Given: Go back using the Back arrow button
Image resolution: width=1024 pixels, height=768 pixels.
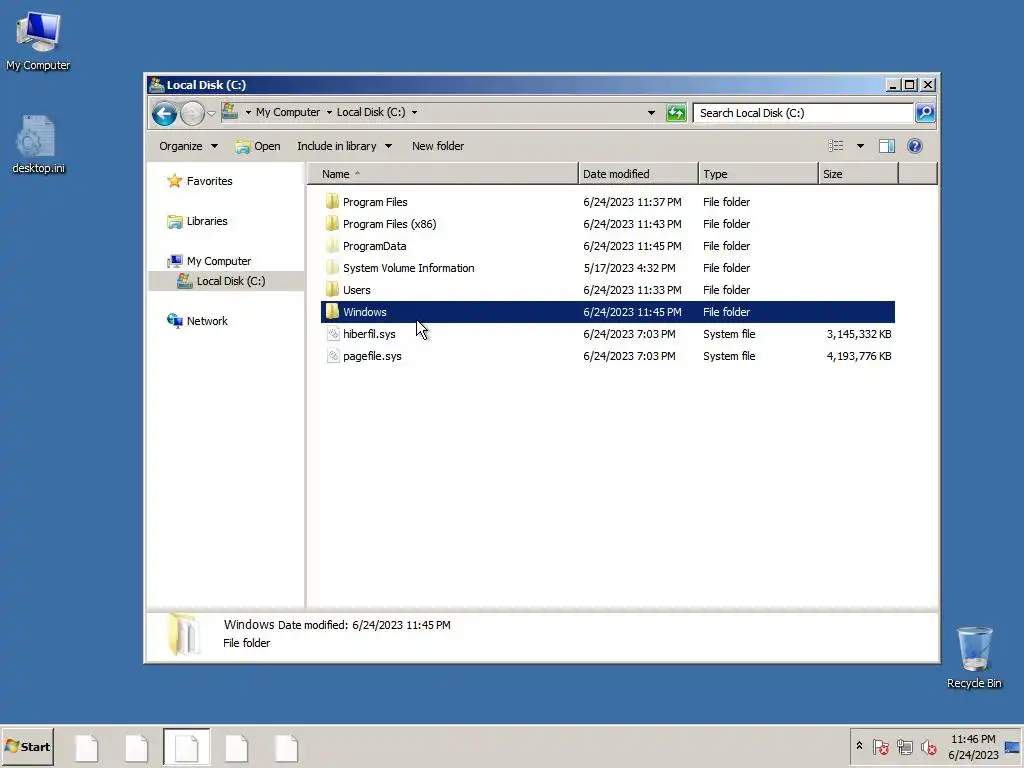Looking at the screenshot, I should (164, 114).
